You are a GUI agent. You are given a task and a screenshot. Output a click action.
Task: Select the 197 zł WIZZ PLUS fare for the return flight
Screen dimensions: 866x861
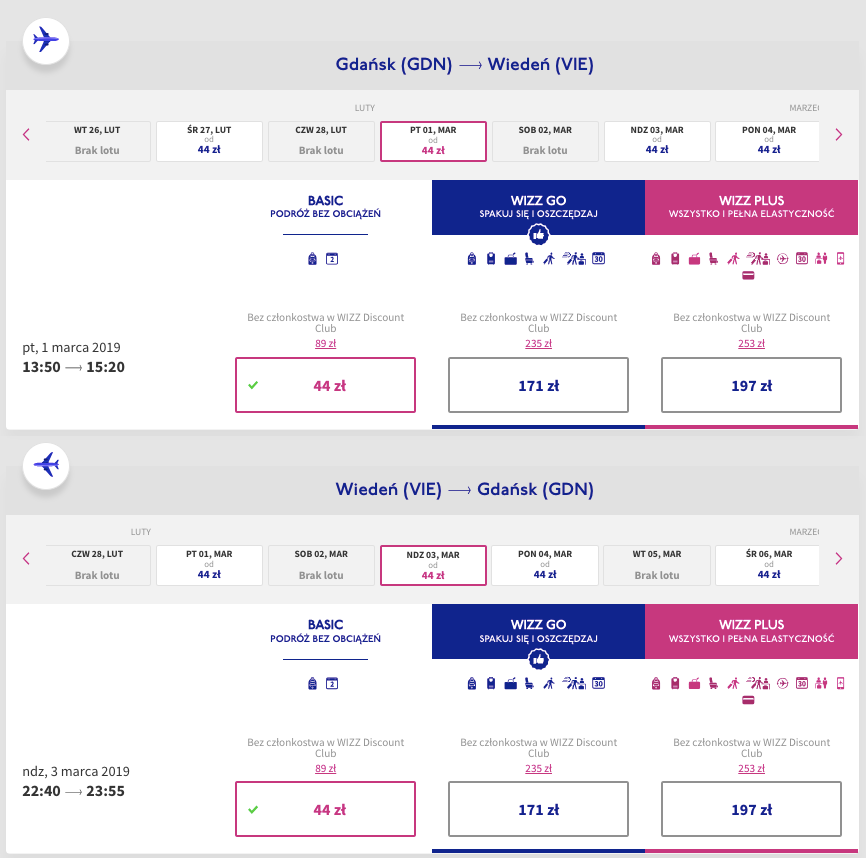(x=752, y=809)
